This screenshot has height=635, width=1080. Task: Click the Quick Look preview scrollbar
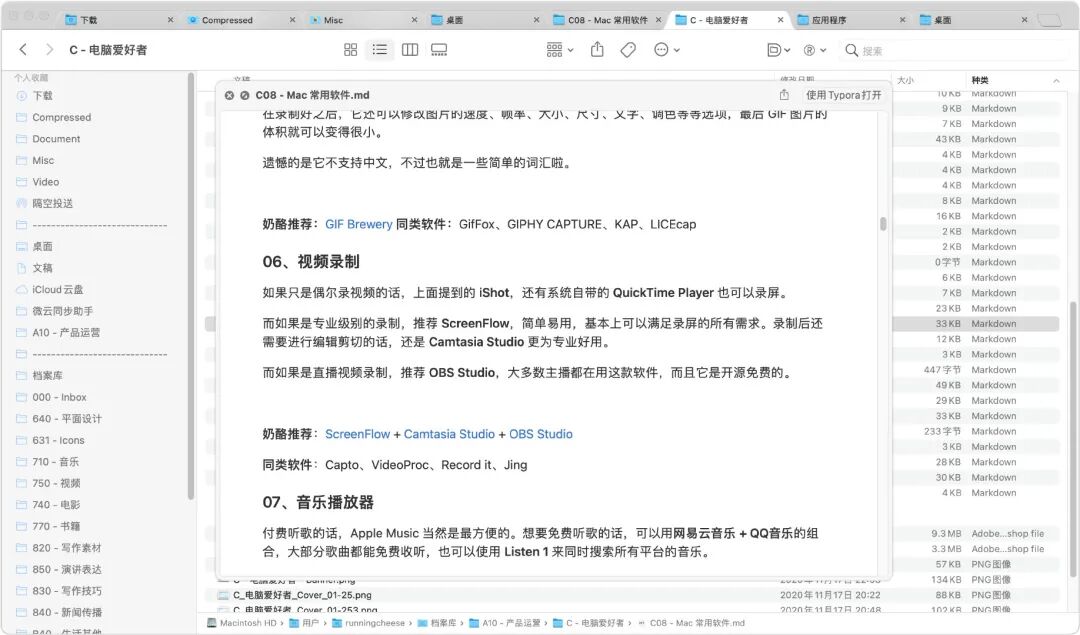pyautogui.click(x=883, y=224)
